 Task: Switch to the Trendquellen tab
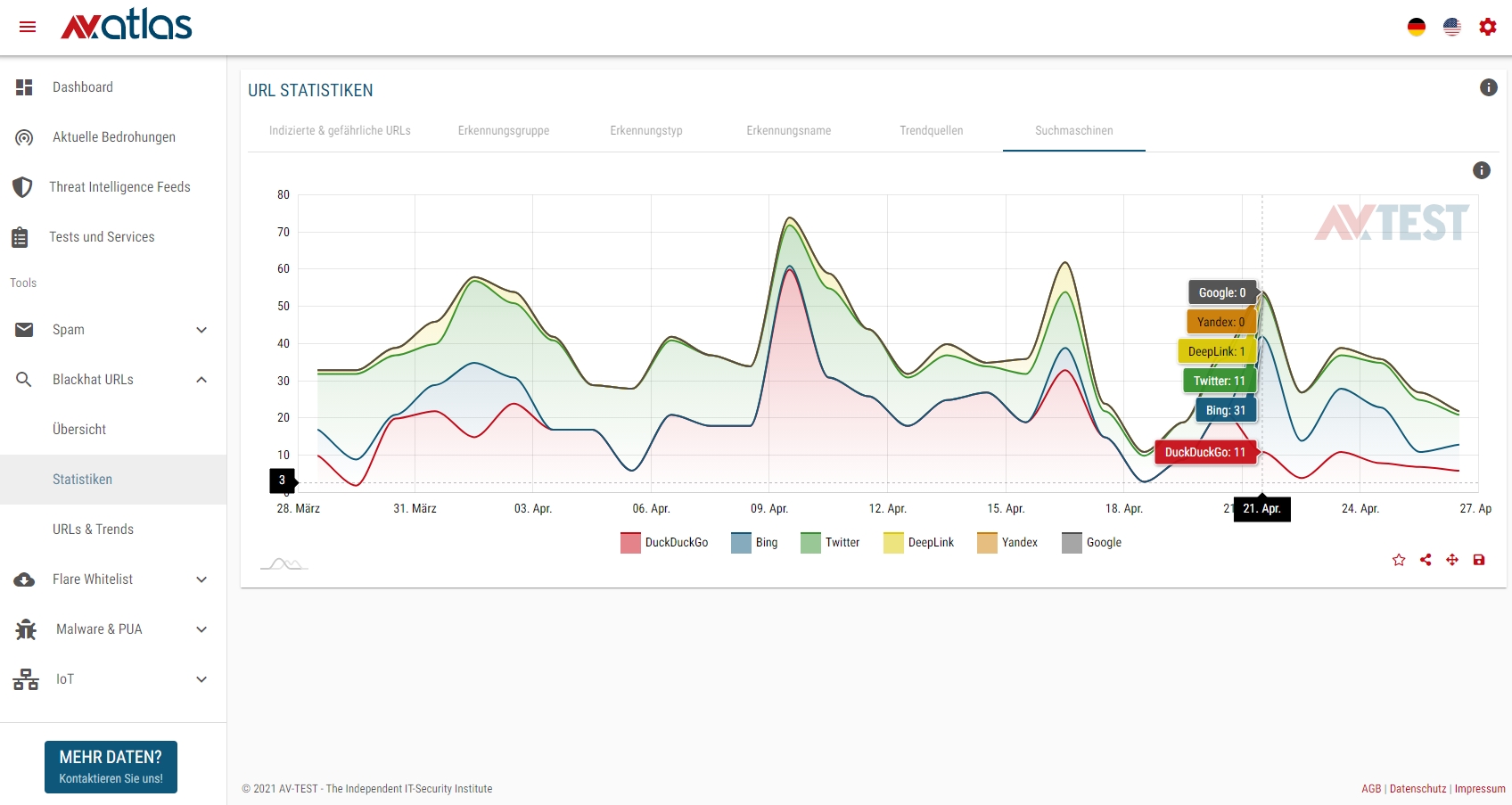click(931, 130)
